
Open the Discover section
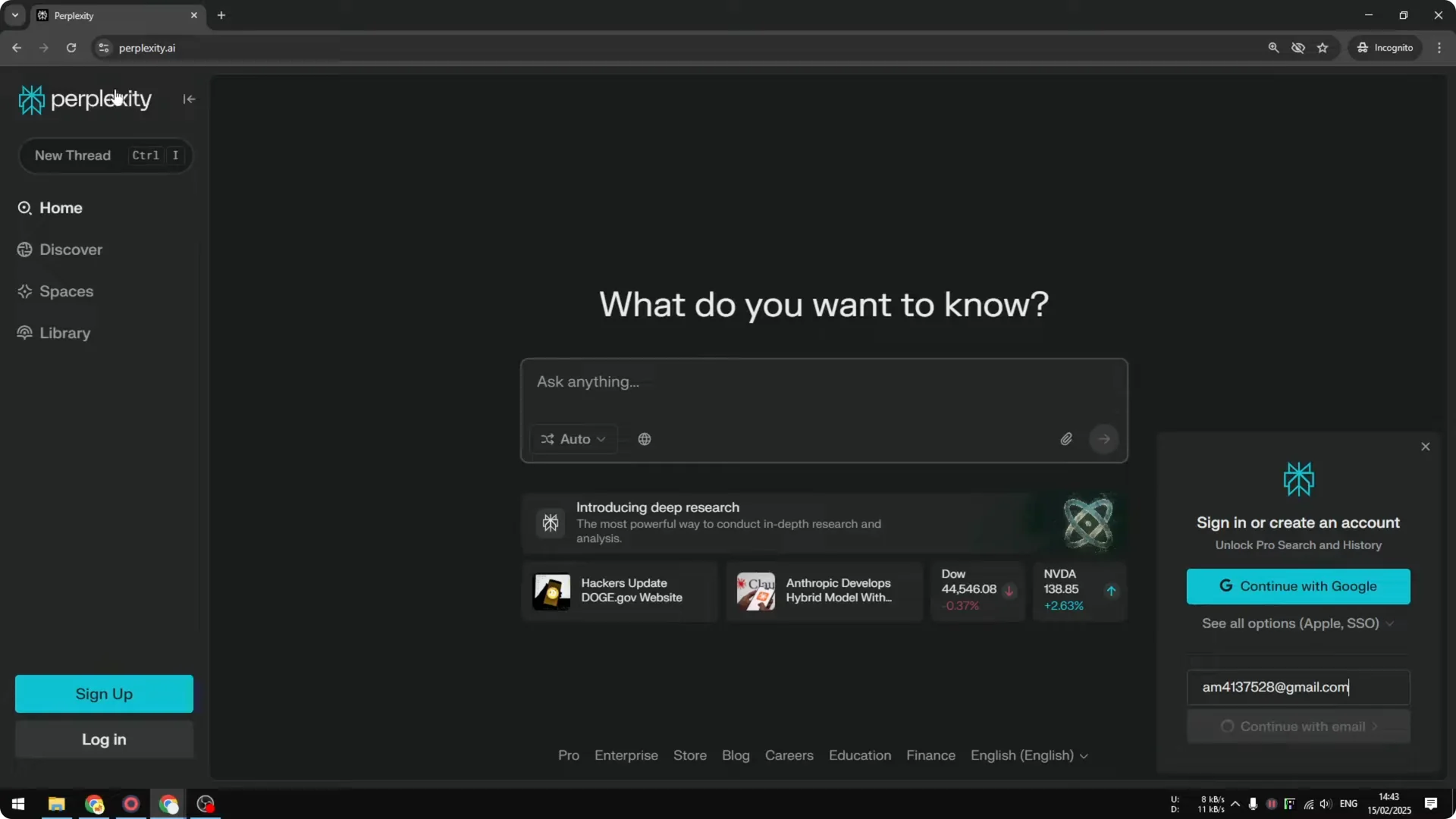(71, 249)
